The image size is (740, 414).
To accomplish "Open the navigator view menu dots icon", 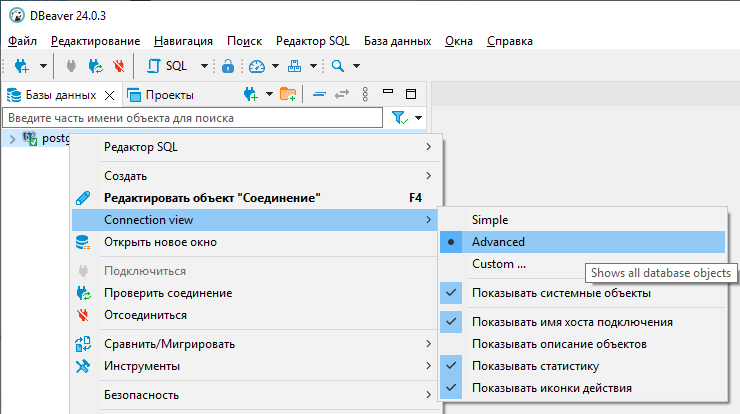I will point(365,94).
